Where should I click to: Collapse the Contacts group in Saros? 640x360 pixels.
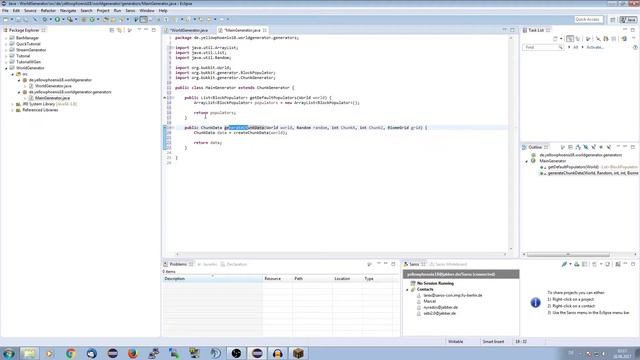pos(407,289)
